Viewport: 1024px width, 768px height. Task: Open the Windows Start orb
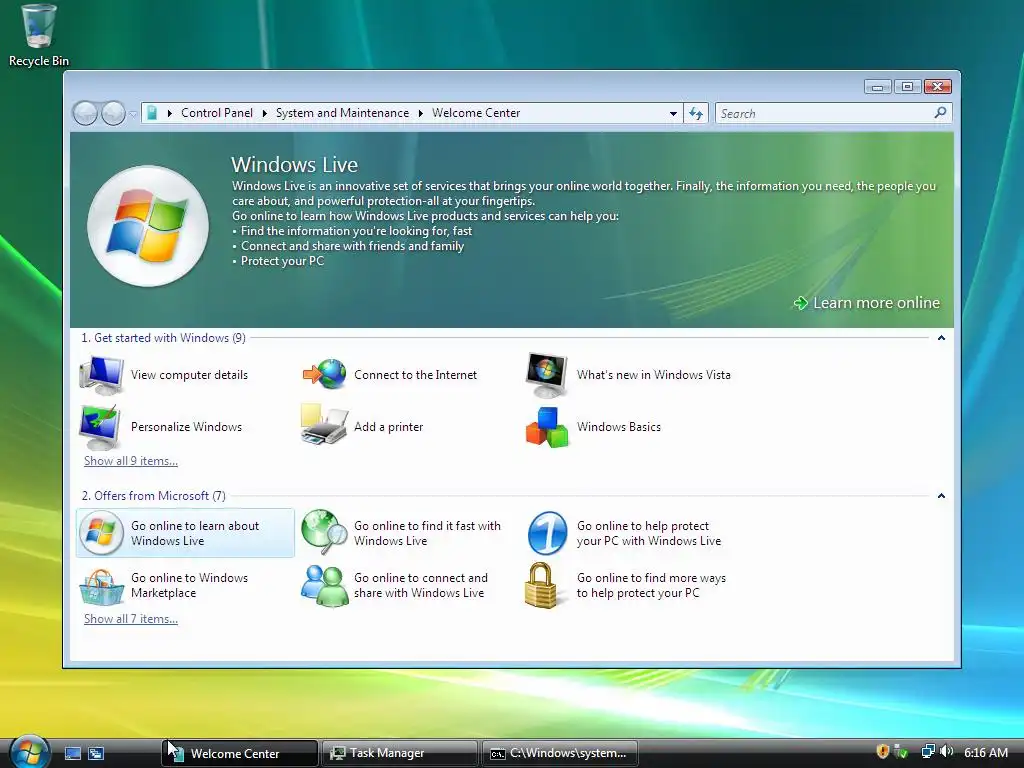point(29,751)
